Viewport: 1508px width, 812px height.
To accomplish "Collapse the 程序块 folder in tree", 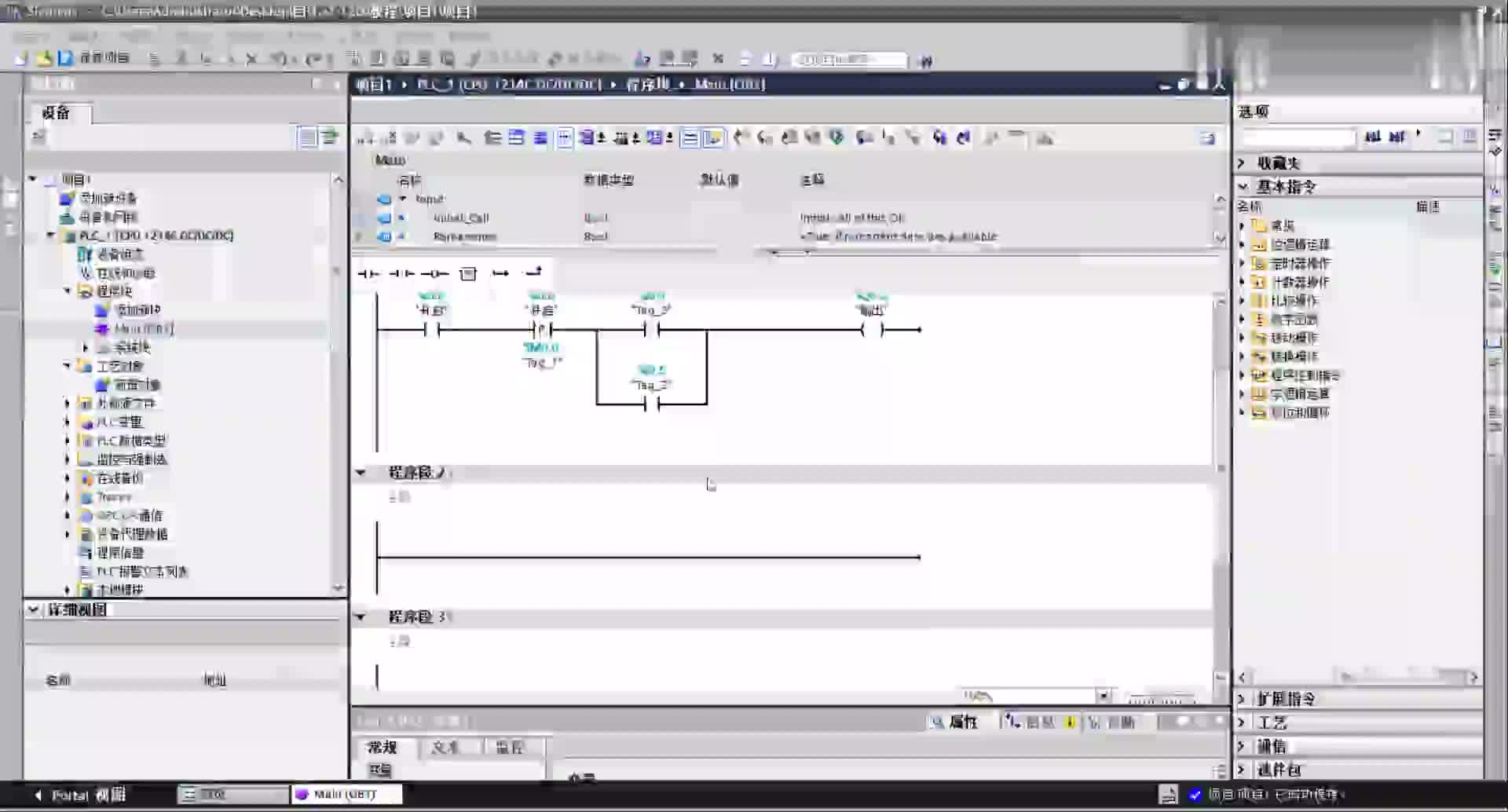I will pyautogui.click(x=68, y=291).
